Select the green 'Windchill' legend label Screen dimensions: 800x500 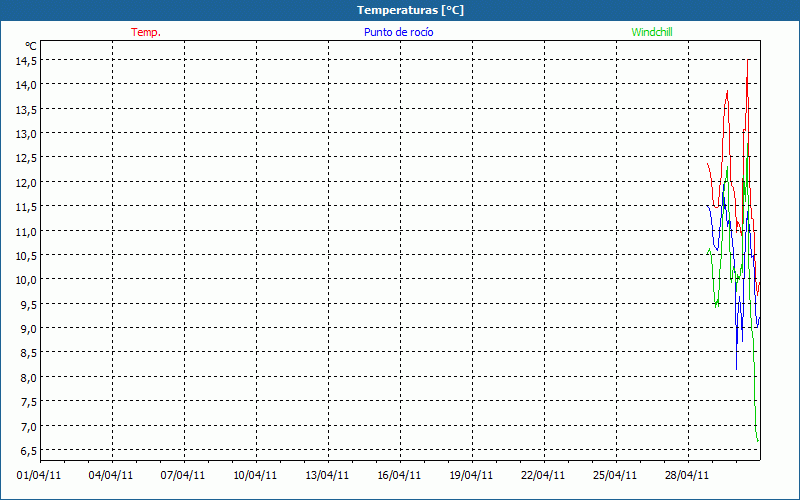(652, 32)
